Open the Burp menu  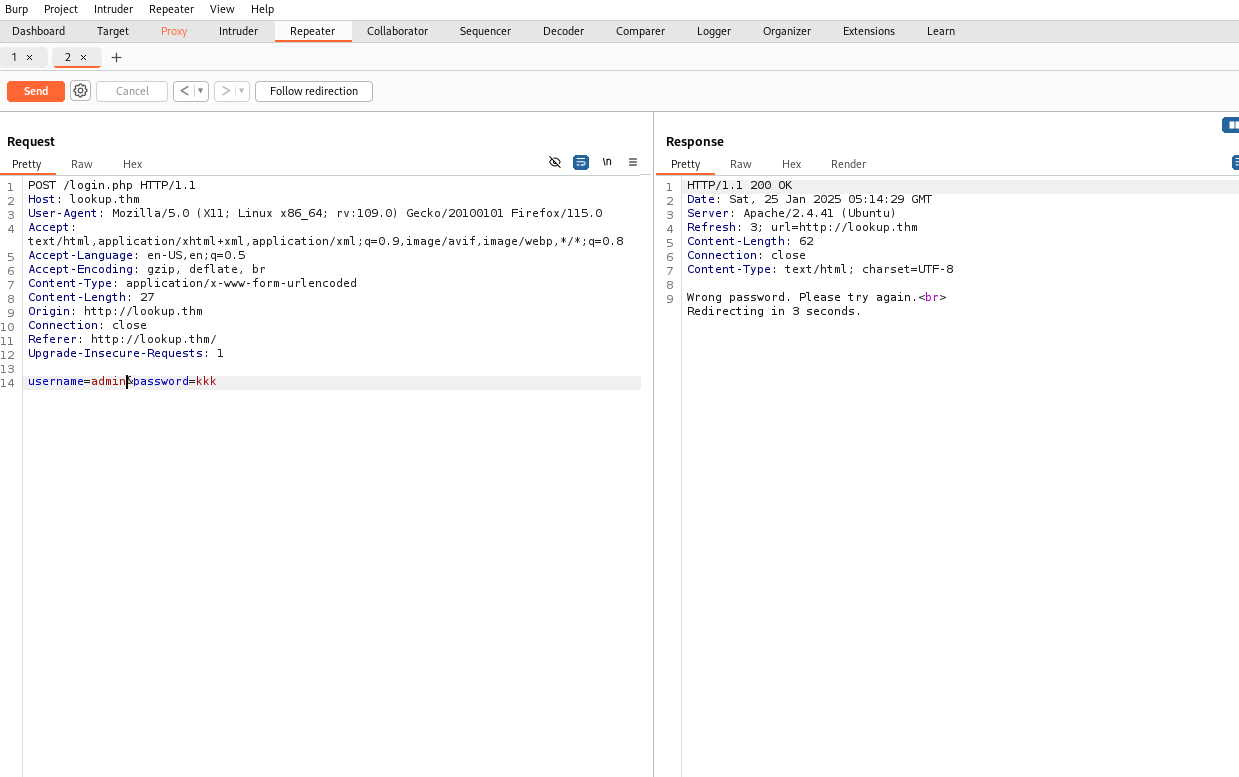tap(17, 9)
